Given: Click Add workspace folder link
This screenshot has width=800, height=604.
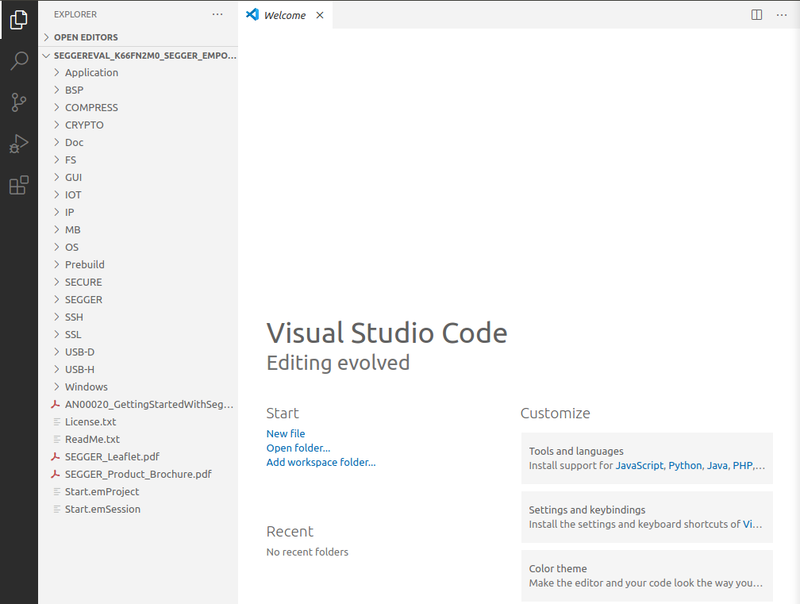Looking at the screenshot, I should point(320,461).
